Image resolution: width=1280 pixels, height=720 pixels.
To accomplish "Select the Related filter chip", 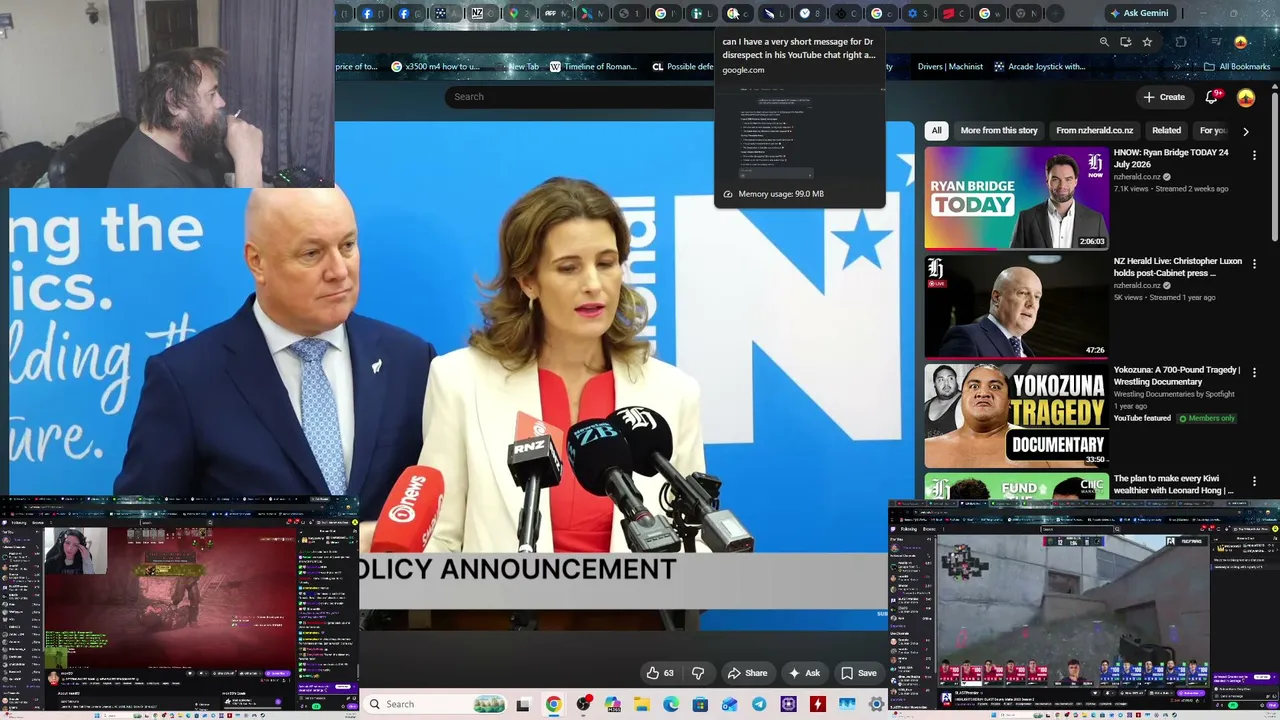I will click(1166, 131).
